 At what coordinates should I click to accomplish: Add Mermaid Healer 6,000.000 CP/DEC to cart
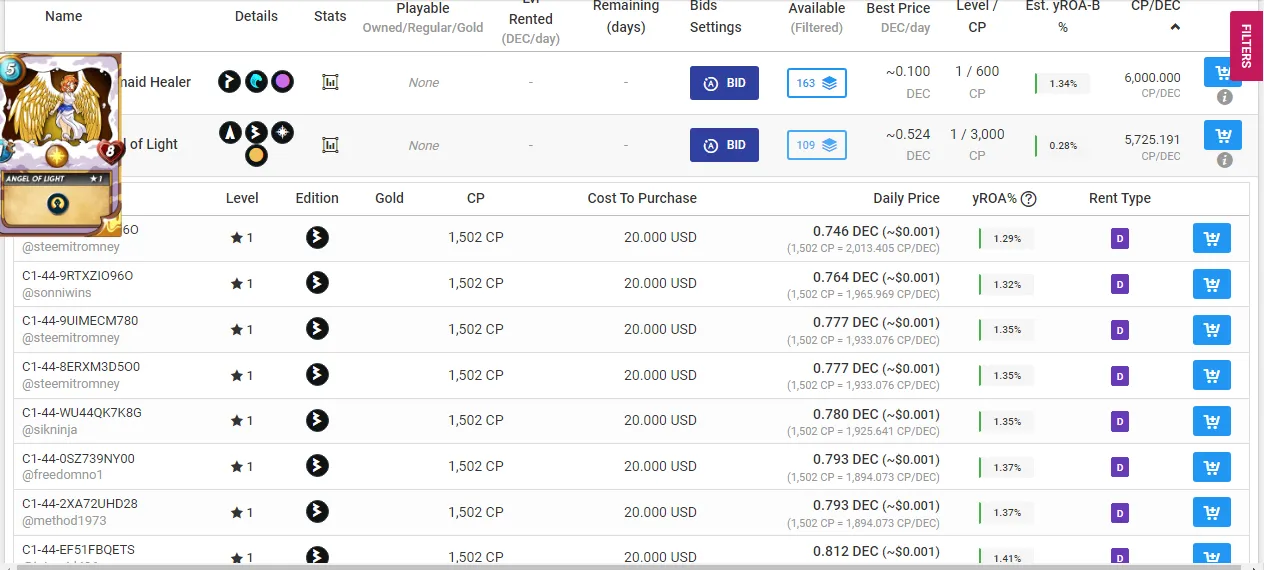[x=1223, y=73]
